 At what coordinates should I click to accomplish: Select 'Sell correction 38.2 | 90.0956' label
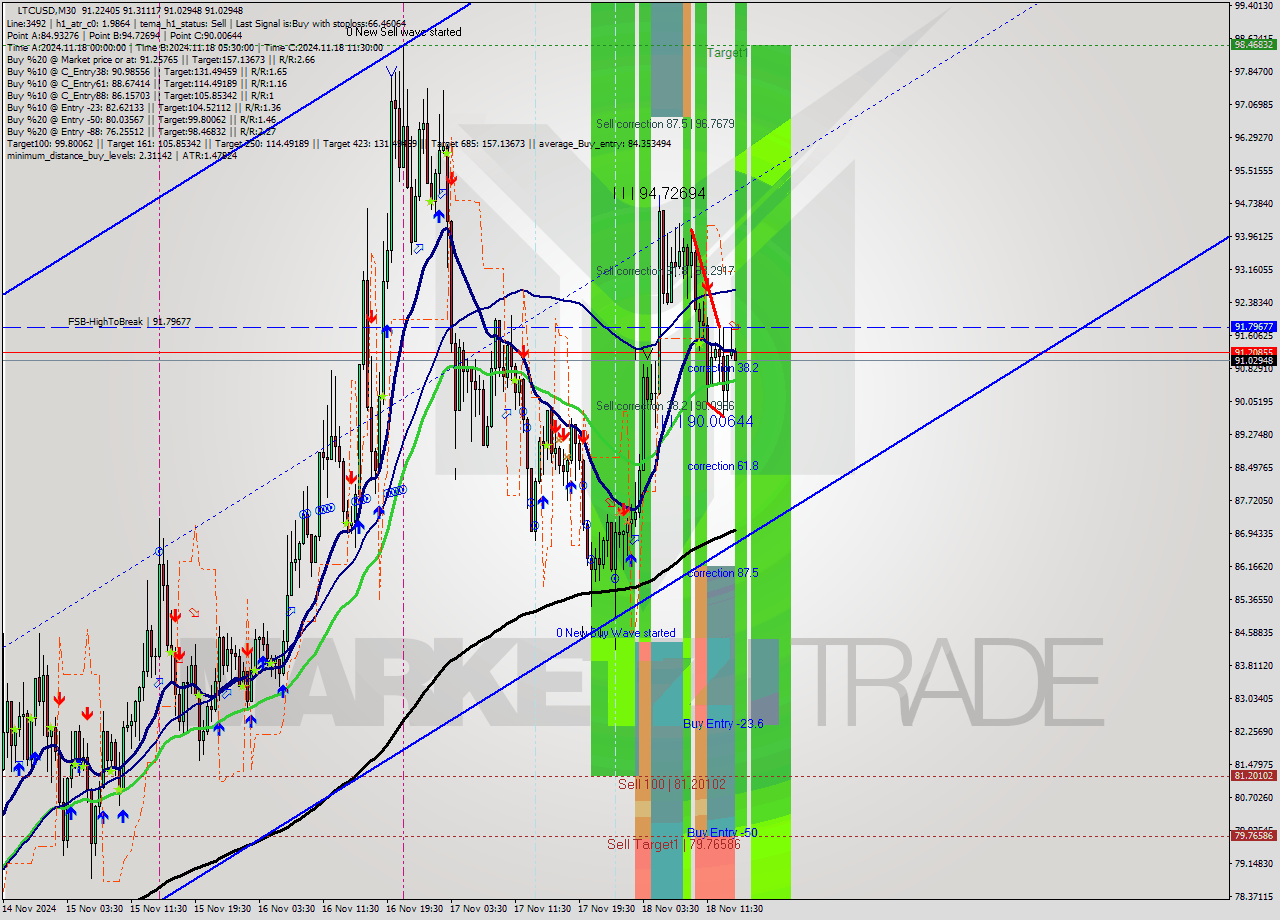[x=666, y=406]
